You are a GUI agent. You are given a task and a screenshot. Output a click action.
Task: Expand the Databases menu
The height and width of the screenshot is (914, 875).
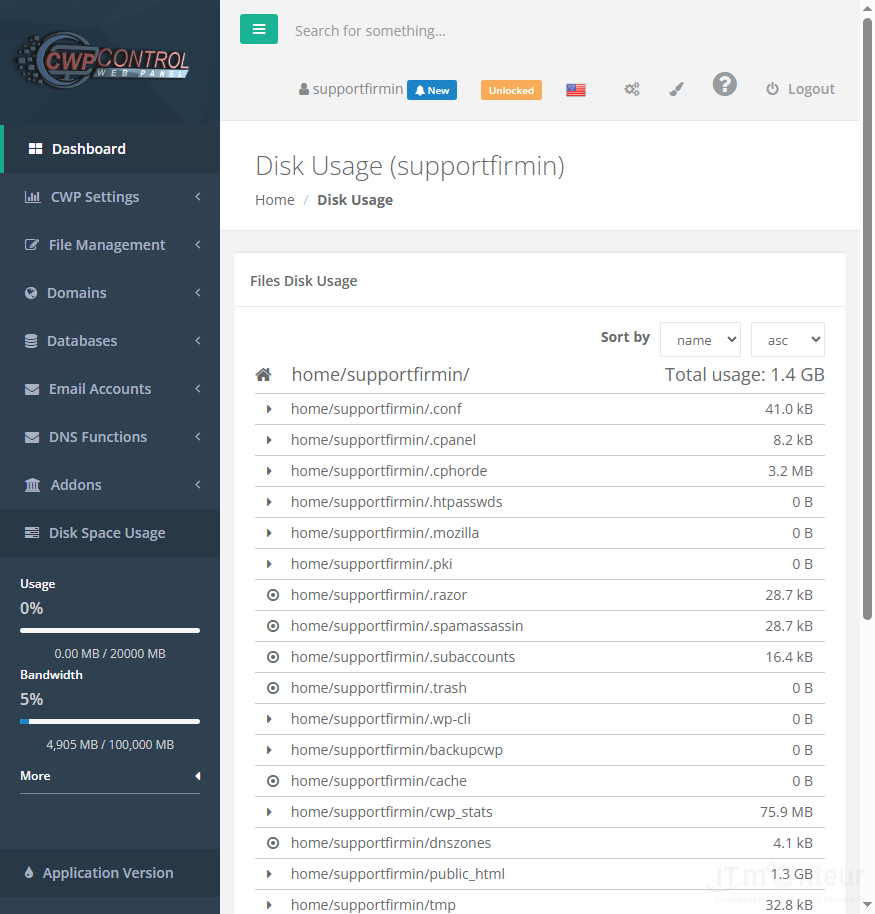point(110,341)
